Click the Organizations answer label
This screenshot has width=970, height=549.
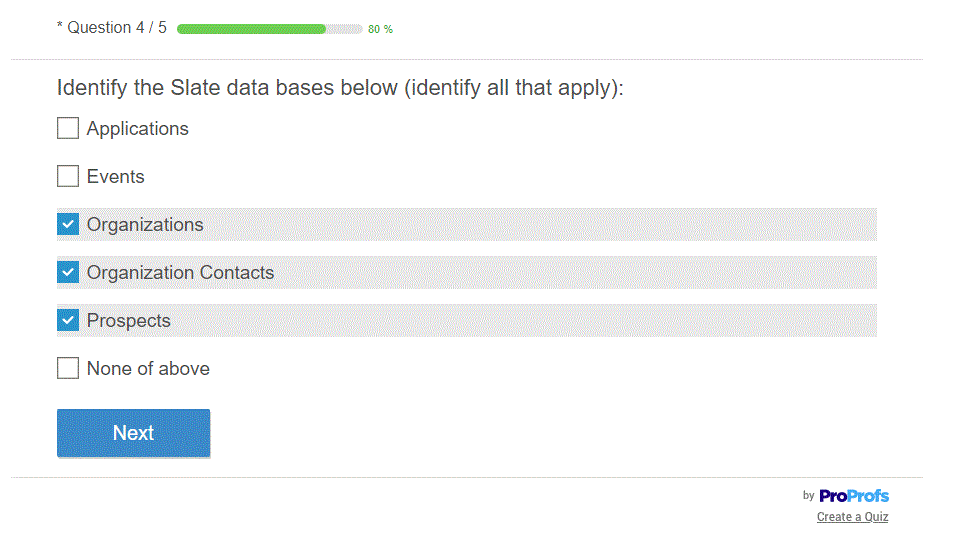pos(145,225)
